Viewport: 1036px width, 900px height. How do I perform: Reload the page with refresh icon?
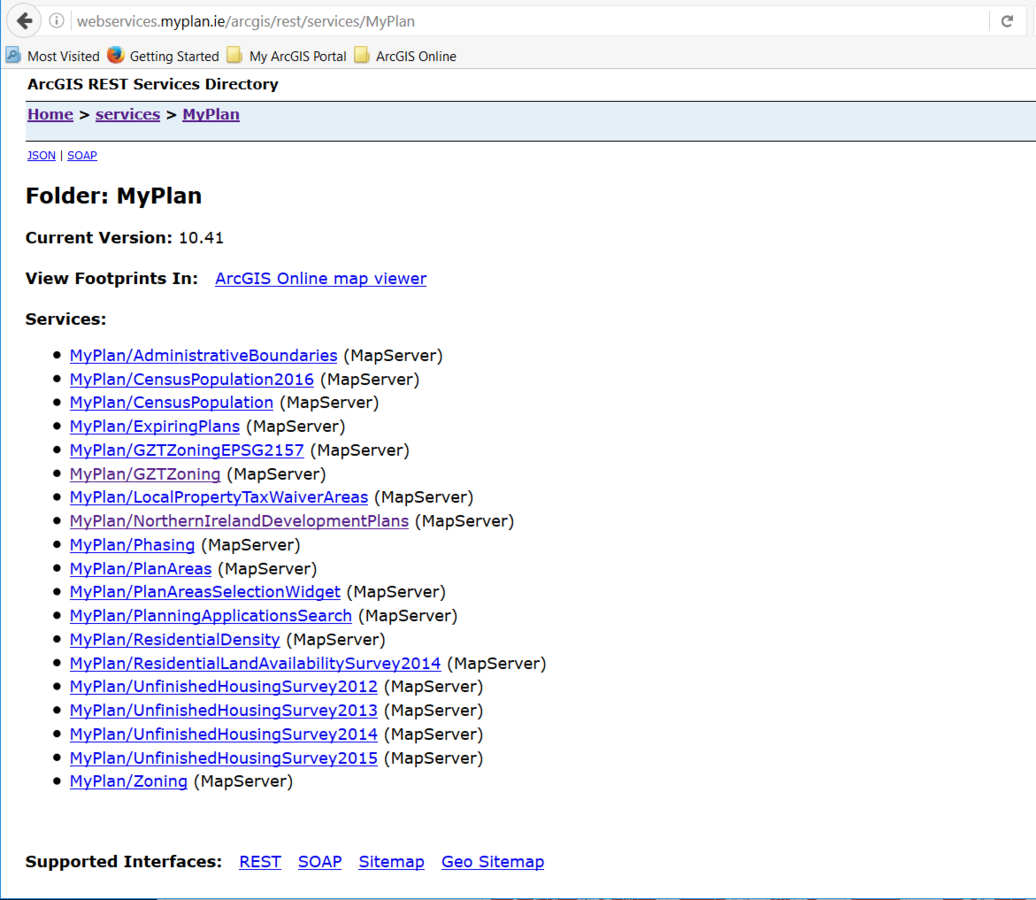click(1007, 21)
